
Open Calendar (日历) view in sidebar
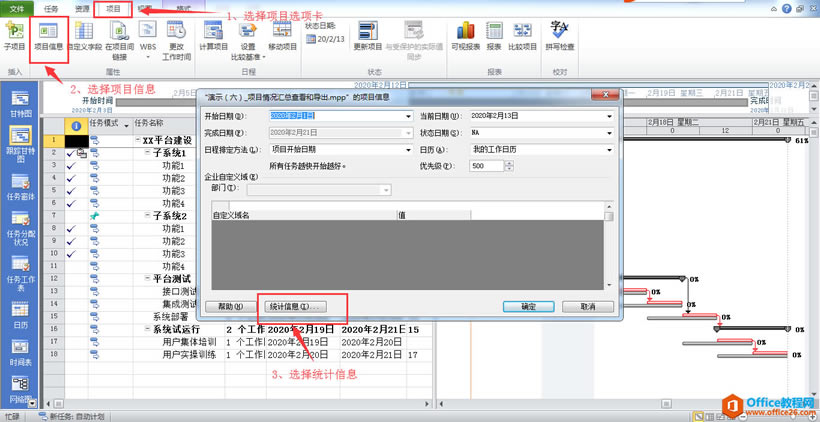point(20,315)
